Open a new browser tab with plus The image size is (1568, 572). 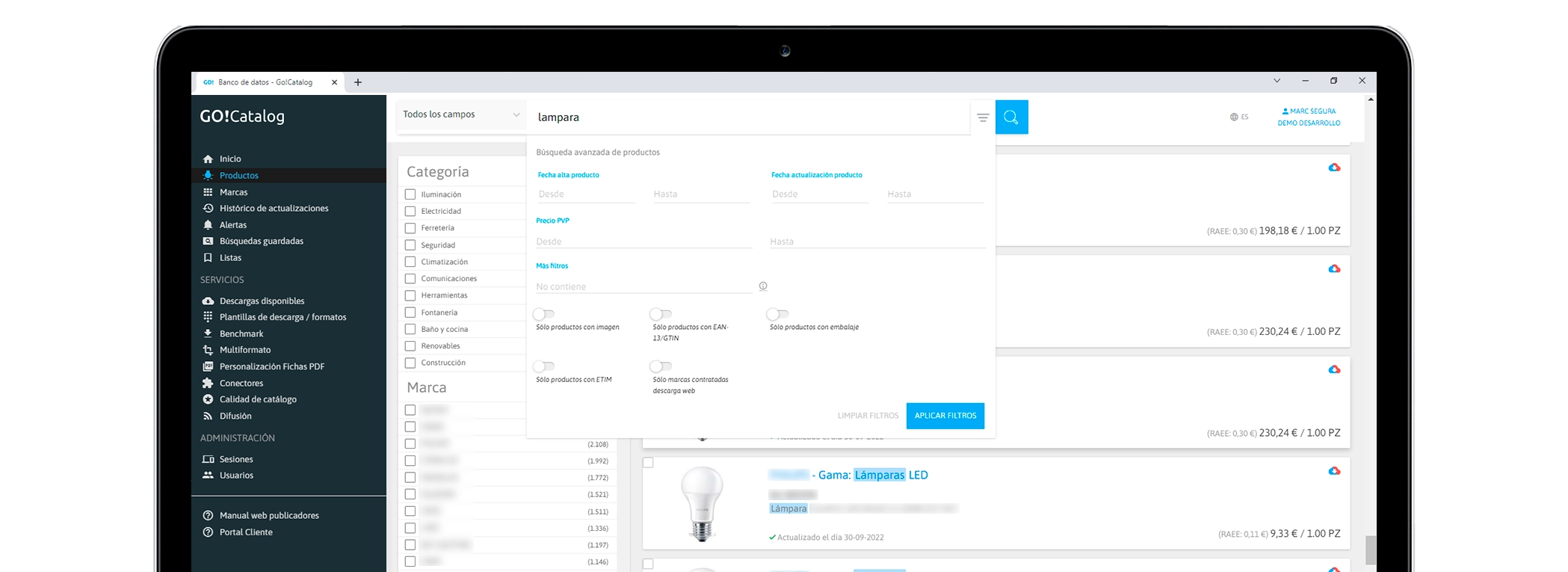point(358,82)
